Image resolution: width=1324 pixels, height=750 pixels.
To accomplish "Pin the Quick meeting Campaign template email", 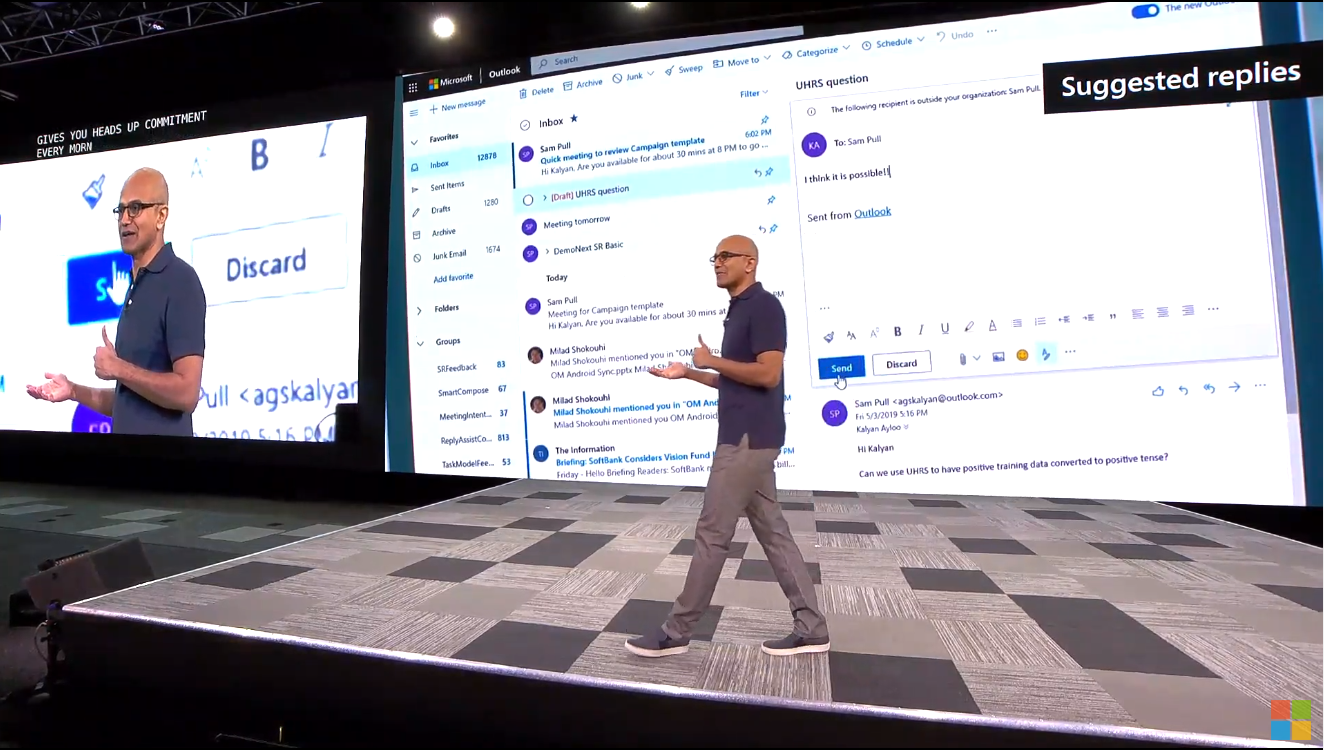I will pyautogui.click(x=766, y=121).
